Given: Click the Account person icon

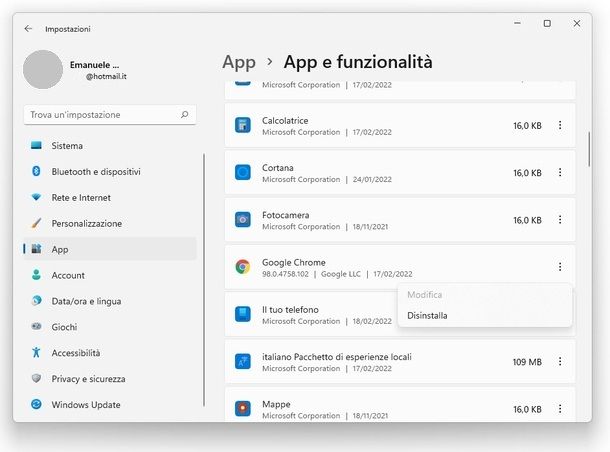Looking at the screenshot, I should point(36,275).
